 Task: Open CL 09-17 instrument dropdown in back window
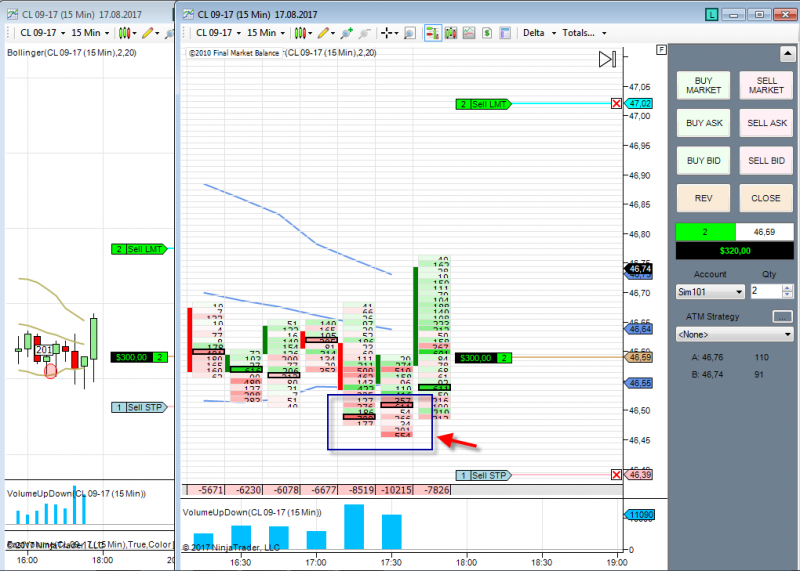click(x=42, y=33)
